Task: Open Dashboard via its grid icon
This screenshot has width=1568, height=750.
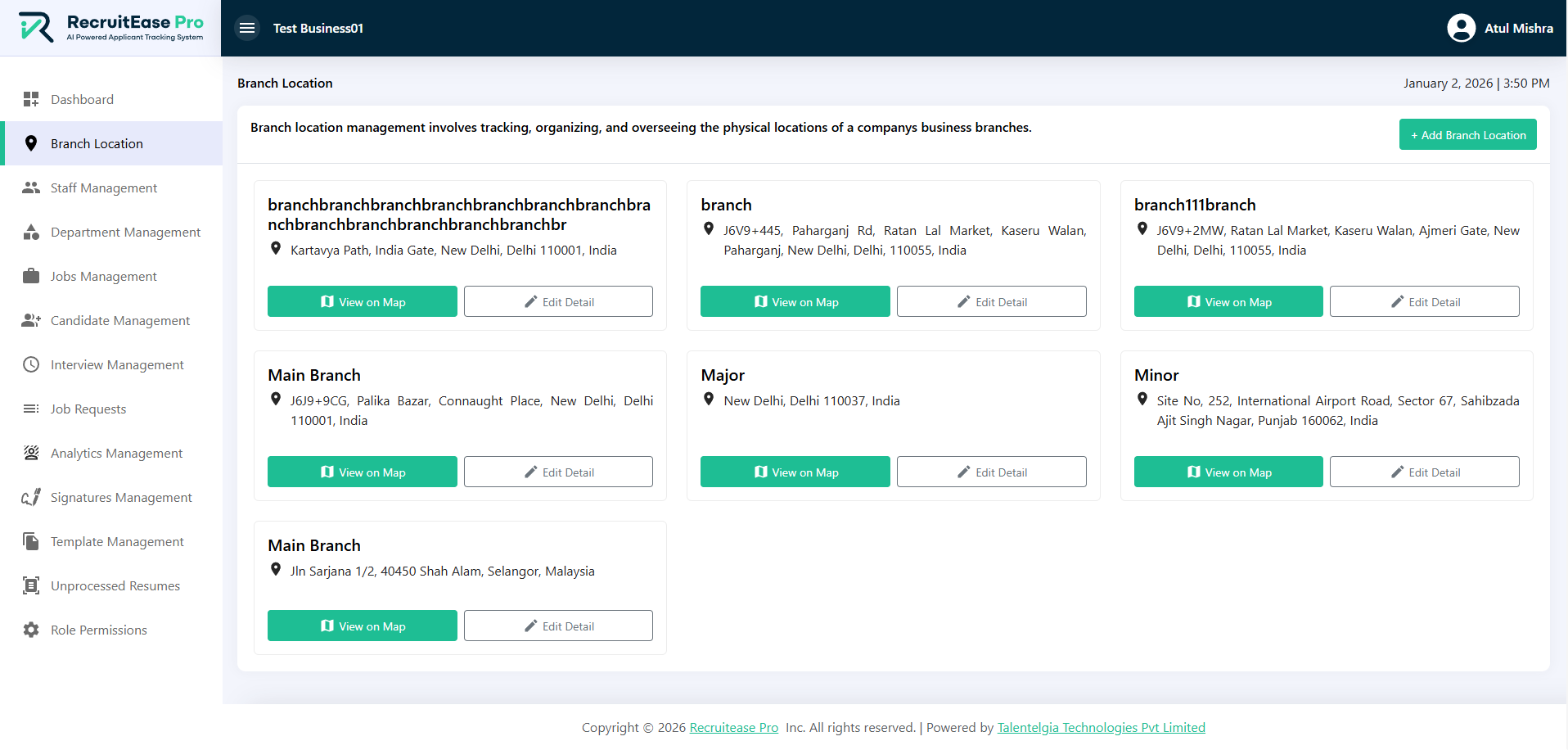Action: (31, 99)
